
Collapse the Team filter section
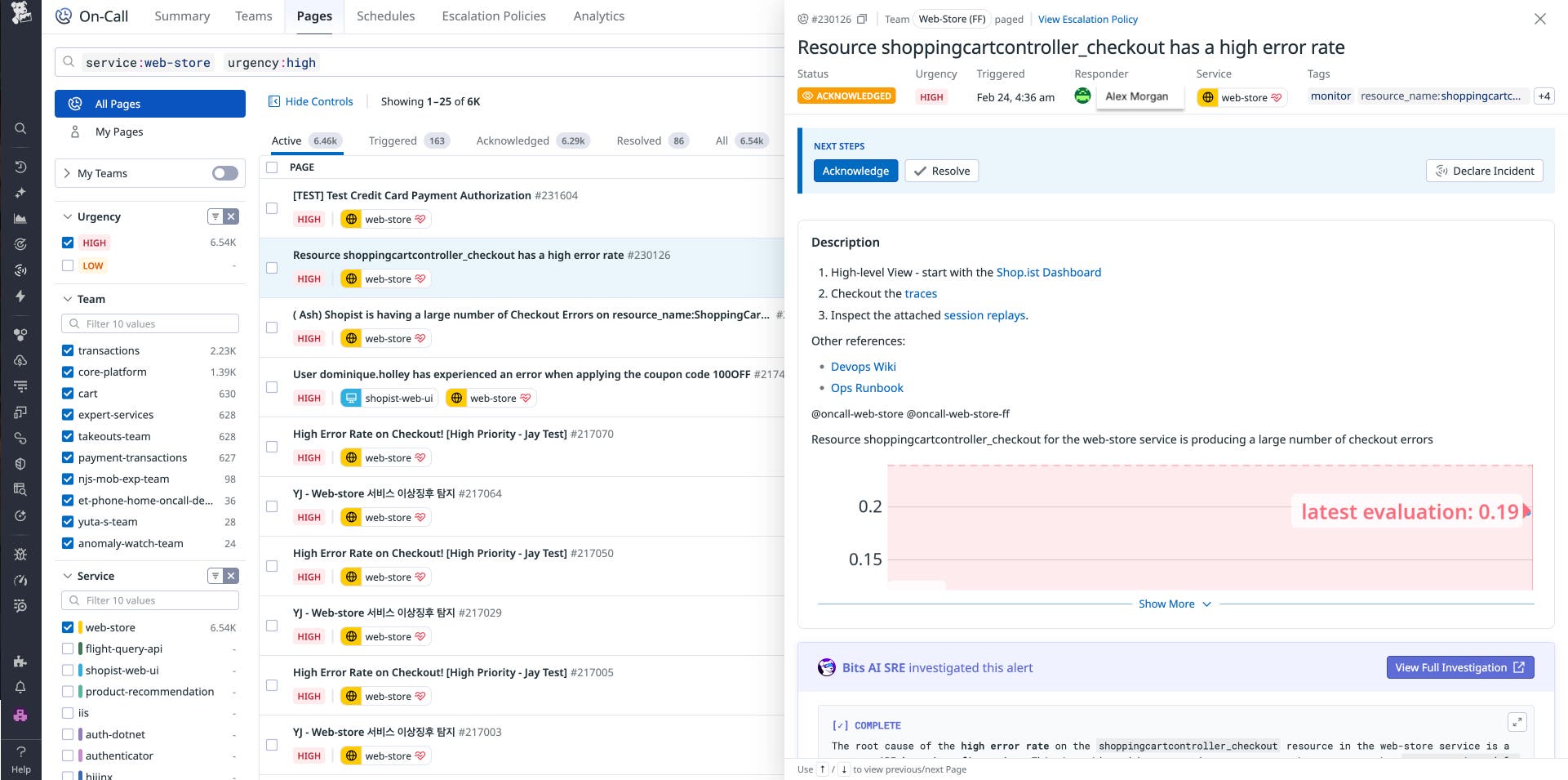coord(67,299)
